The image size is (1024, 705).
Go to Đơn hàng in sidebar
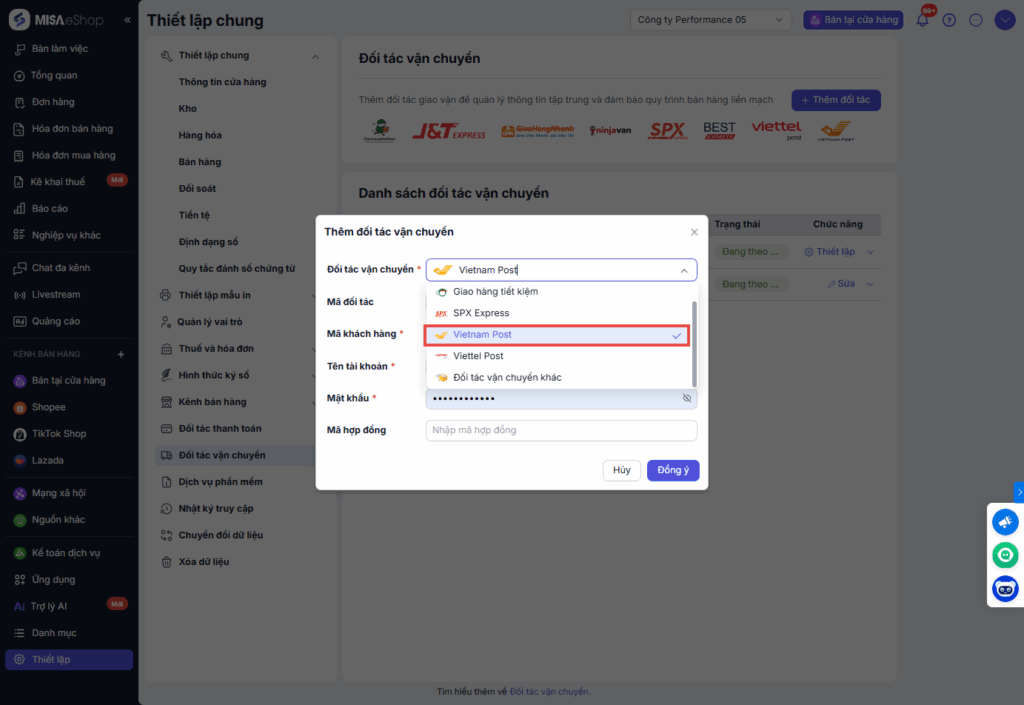click(x=53, y=102)
